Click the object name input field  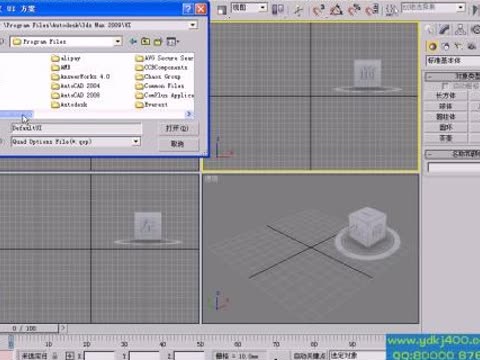[454, 167]
